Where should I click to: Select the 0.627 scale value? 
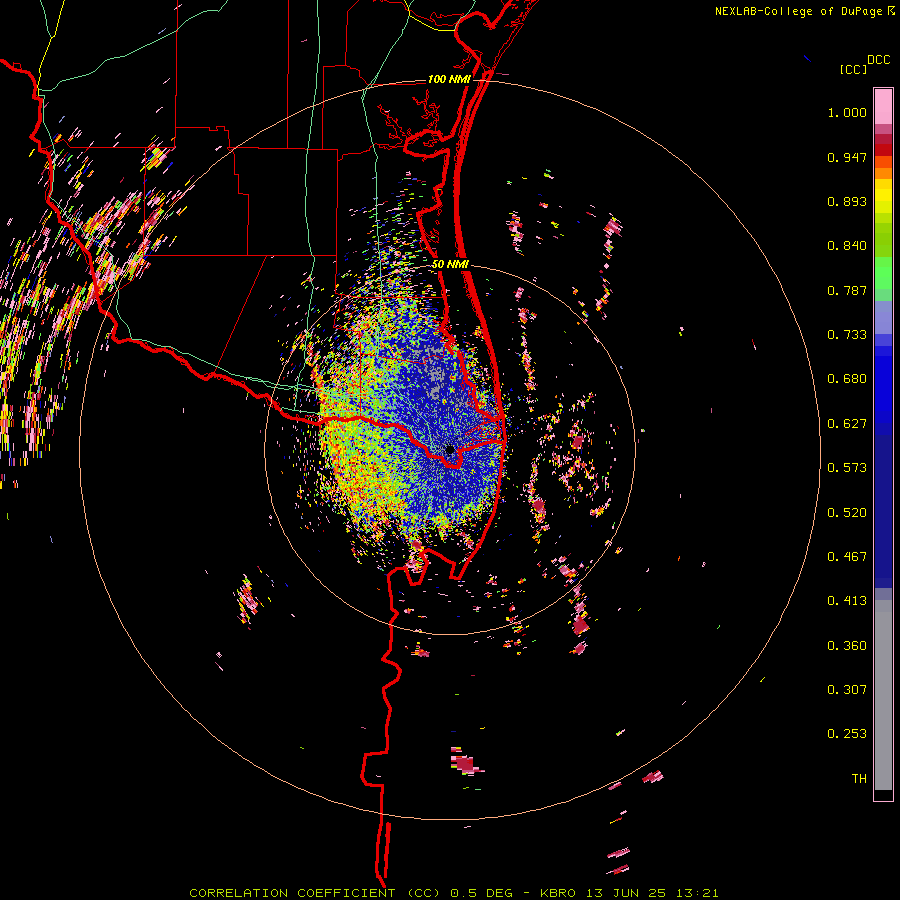(847, 424)
